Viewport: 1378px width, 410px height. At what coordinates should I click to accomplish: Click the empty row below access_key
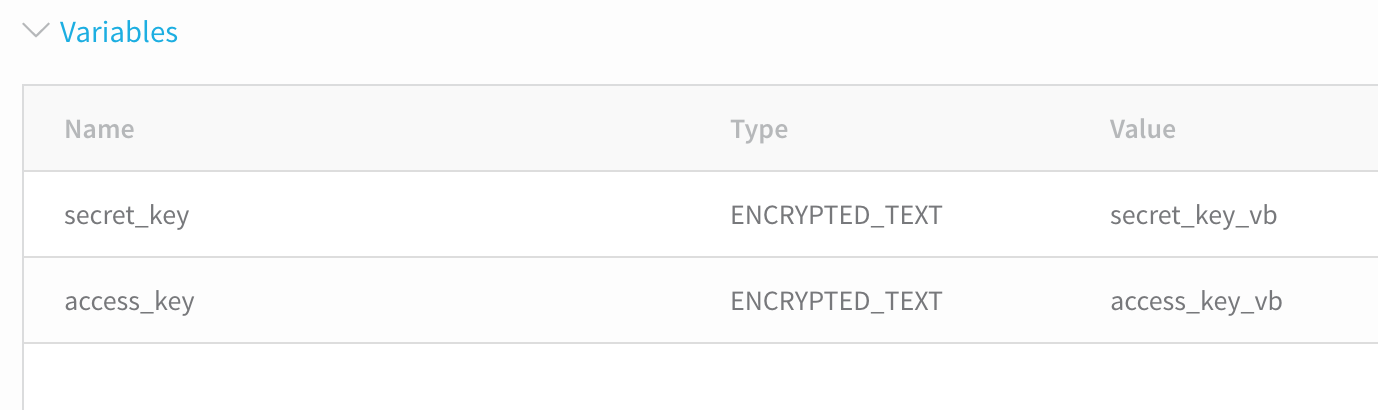(x=700, y=376)
